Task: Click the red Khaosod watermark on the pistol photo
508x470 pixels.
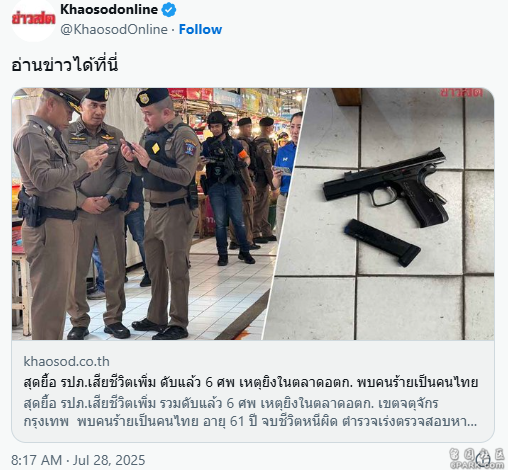Action: (461, 92)
